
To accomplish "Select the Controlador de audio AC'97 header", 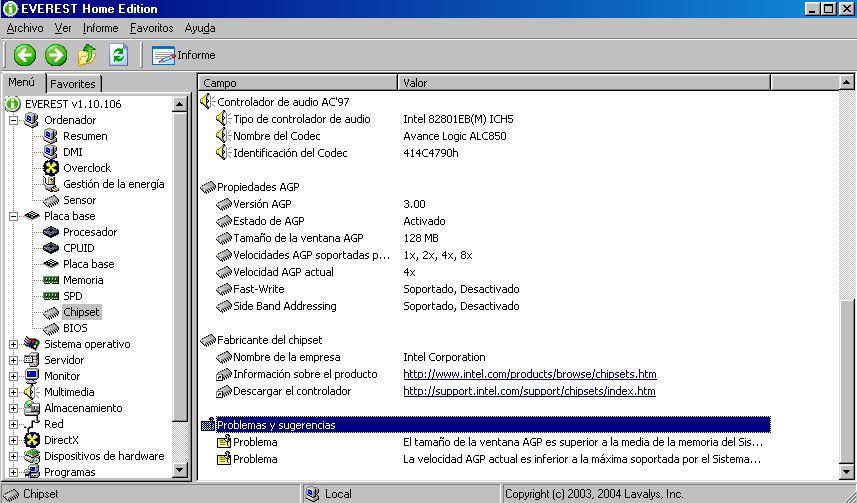I will [283, 102].
